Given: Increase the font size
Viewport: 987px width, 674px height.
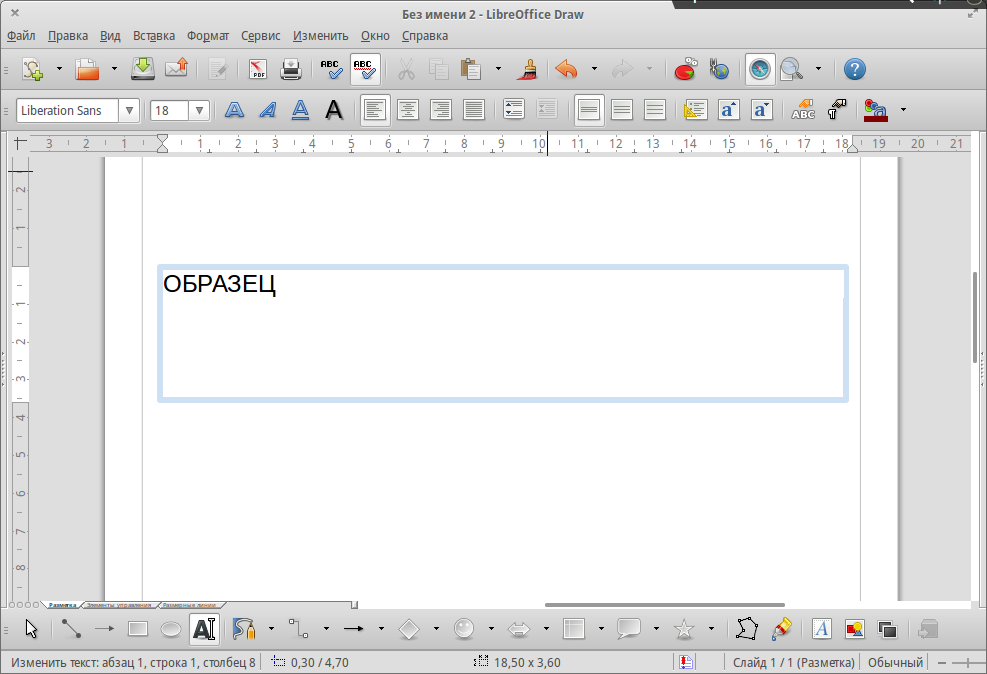Looking at the screenshot, I should pos(728,111).
